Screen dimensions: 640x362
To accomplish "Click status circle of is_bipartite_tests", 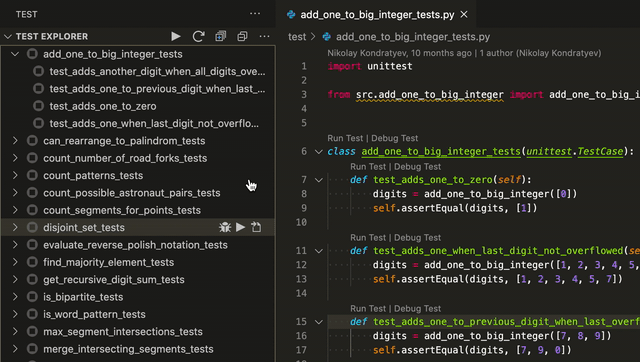I will coord(32,297).
